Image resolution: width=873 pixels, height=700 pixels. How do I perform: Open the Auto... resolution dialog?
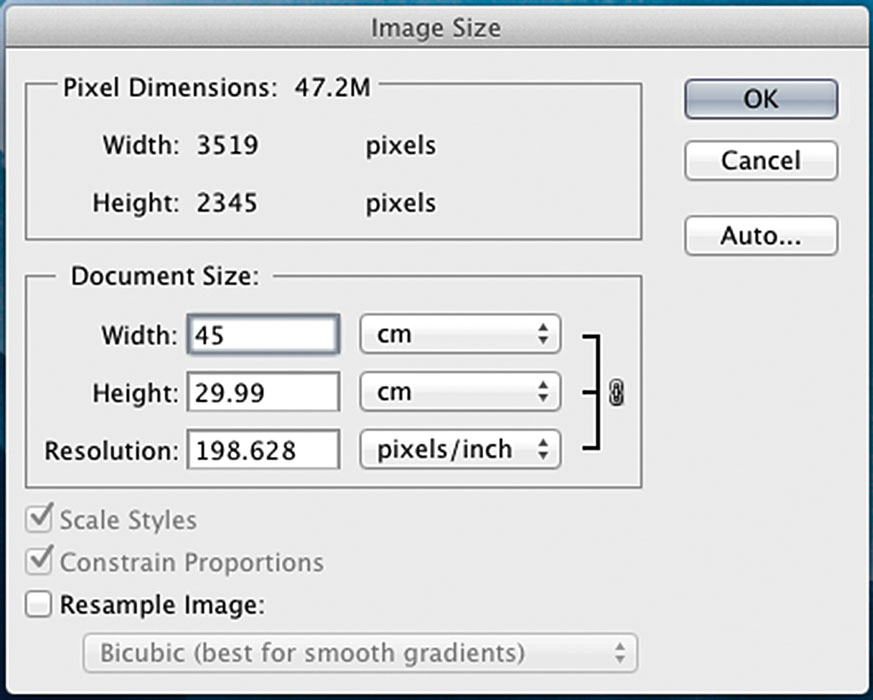[x=761, y=236]
